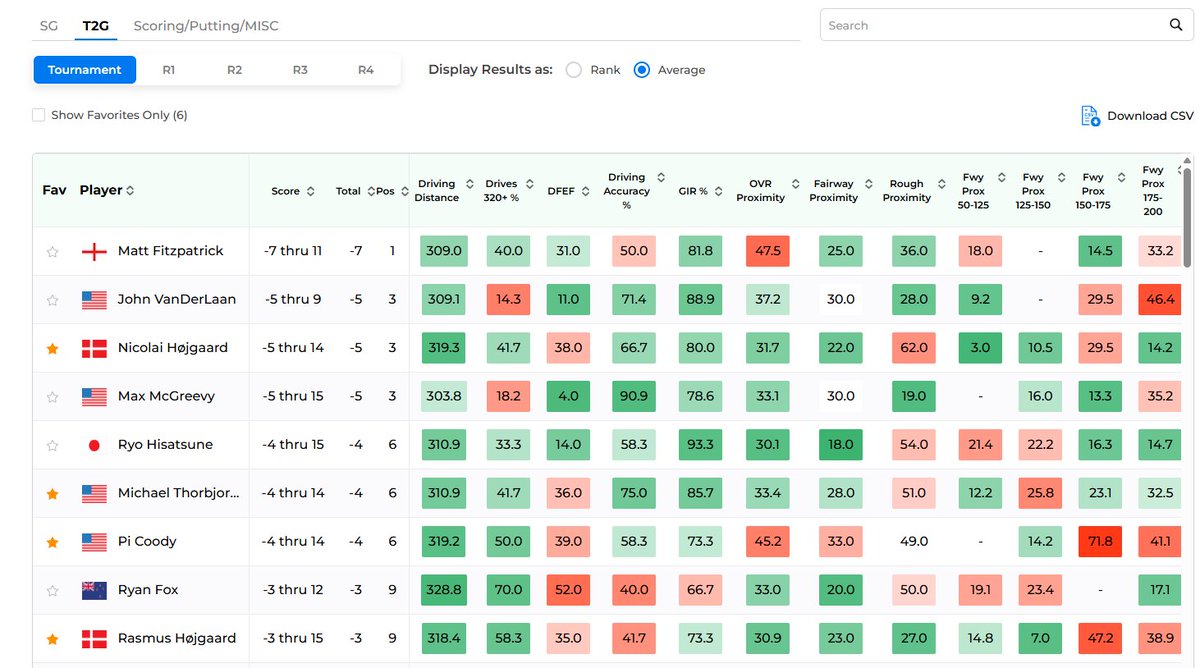Screen dimensions: 1200x668
Task: Add Ryo Hisatsune to favorites
Action: point(52,445)
